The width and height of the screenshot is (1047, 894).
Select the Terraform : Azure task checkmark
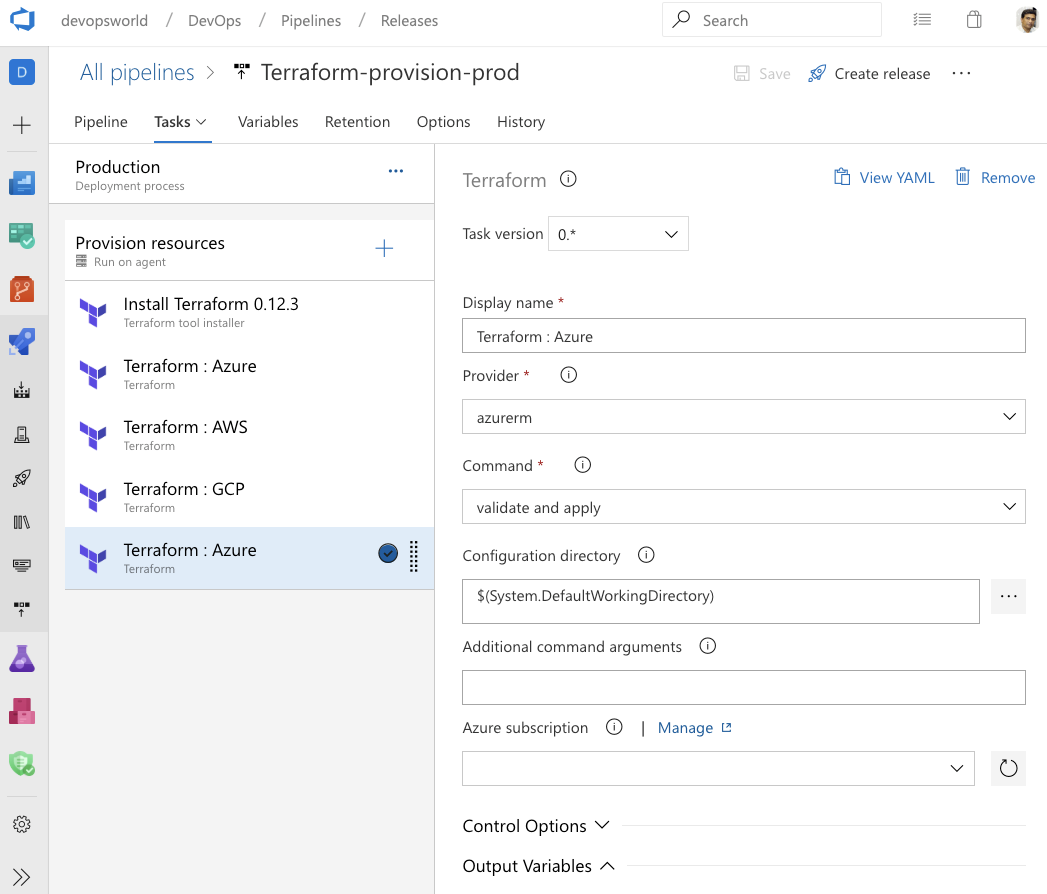388,553
